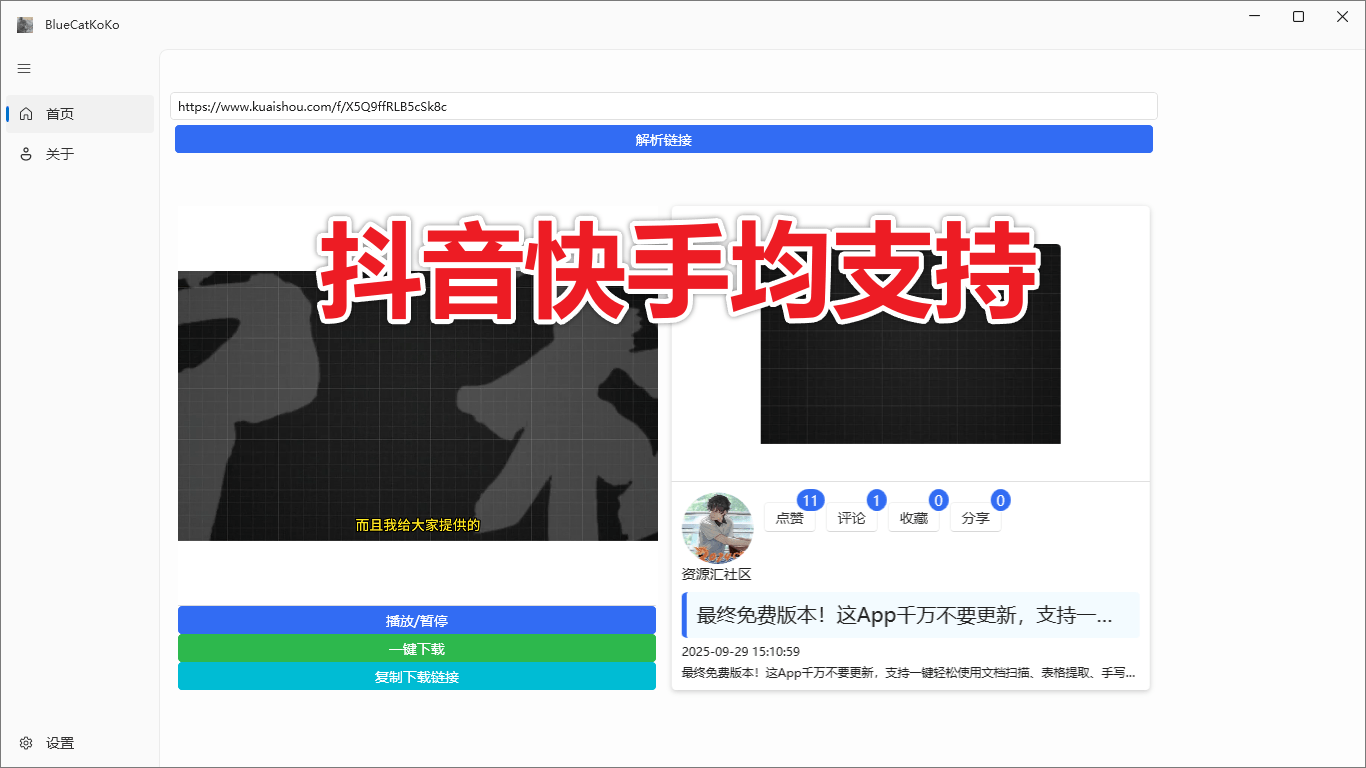Click the 评论 comment button
This screenshot has width=1366, height=768.
pyautogui.click(x=852, y=517)
